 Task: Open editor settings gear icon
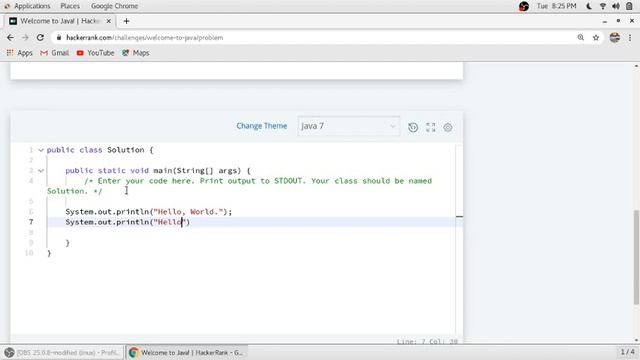point(448,127)
